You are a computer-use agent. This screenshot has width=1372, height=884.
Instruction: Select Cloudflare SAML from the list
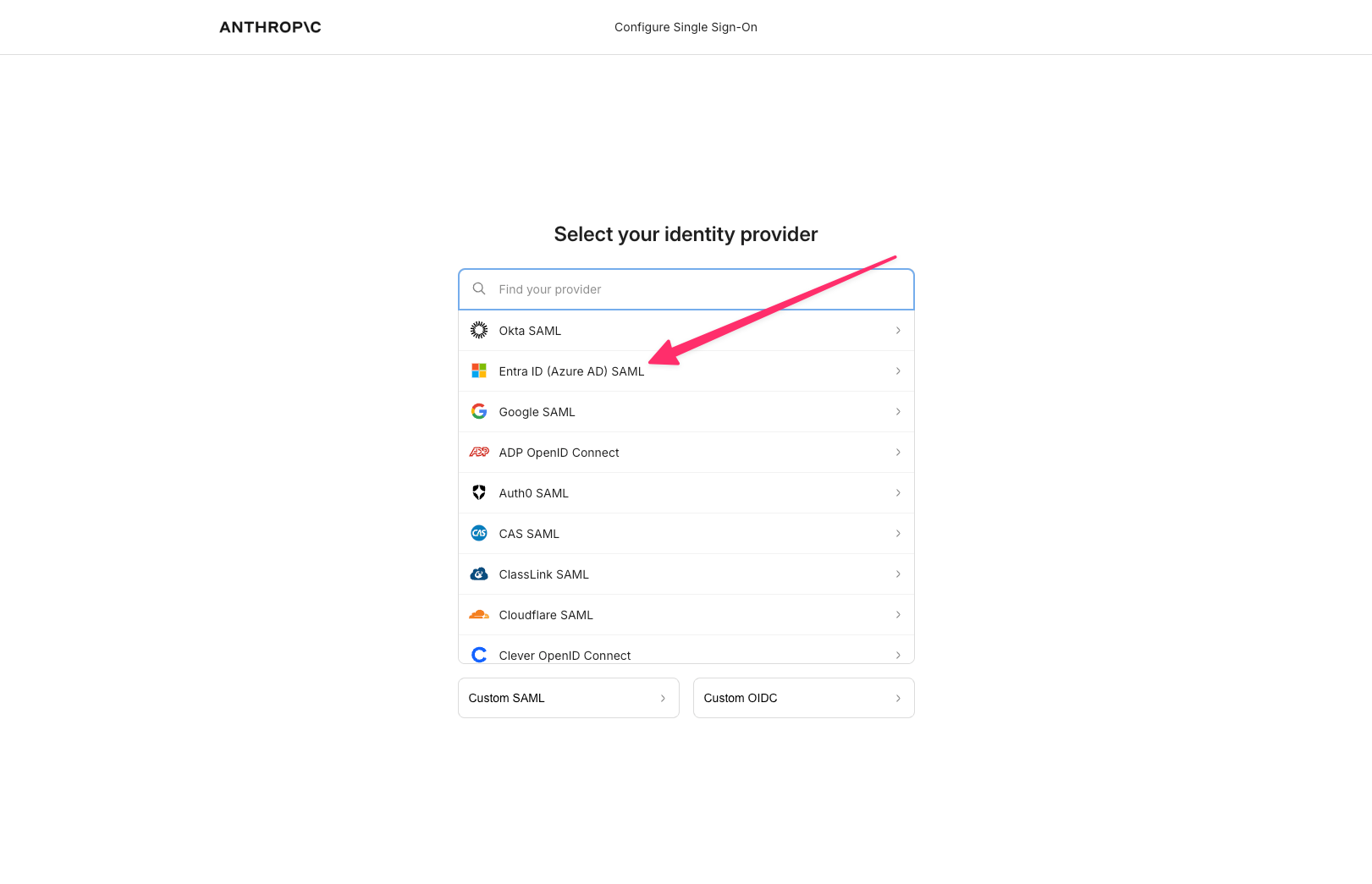point(546,615)
